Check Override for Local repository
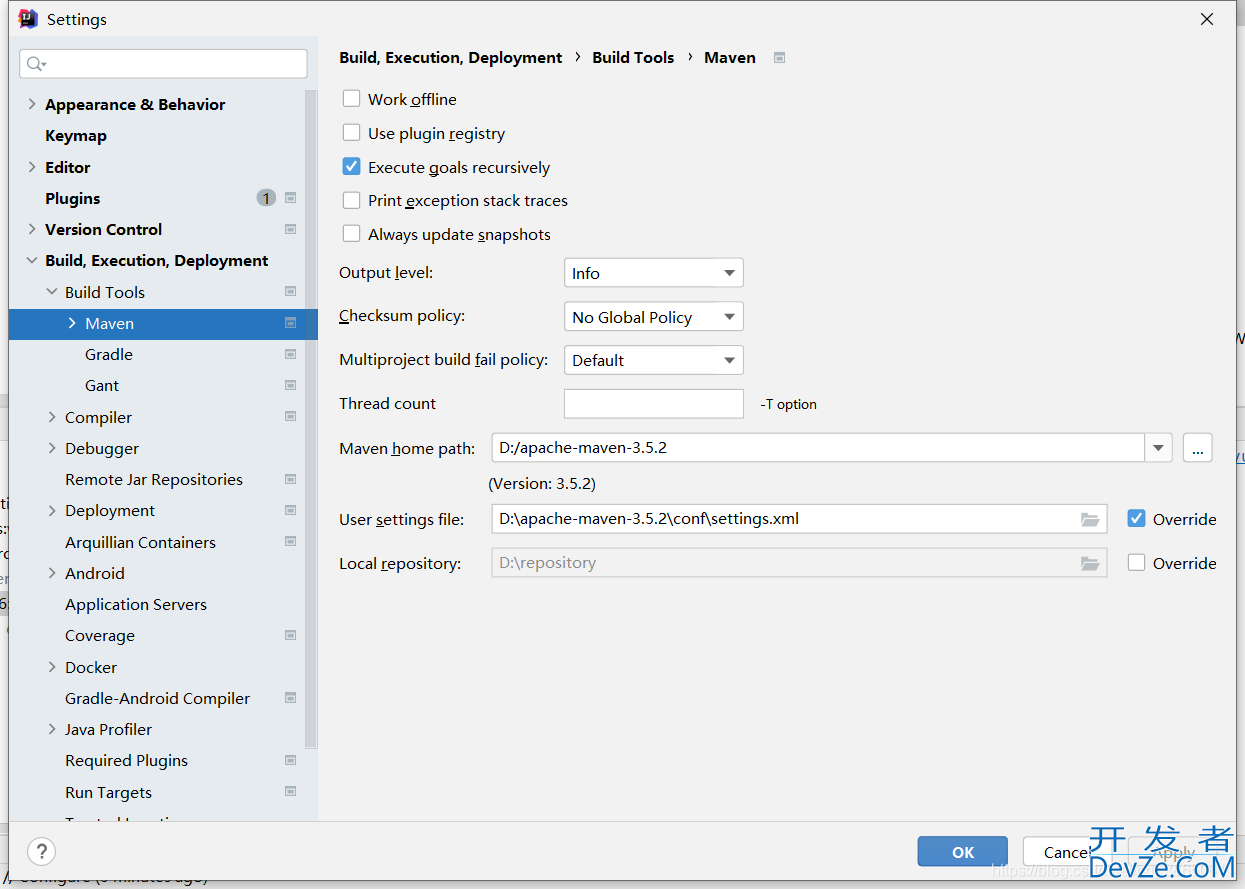Viewport: 1245px width, 889px height. click(x=1136, y=562)
